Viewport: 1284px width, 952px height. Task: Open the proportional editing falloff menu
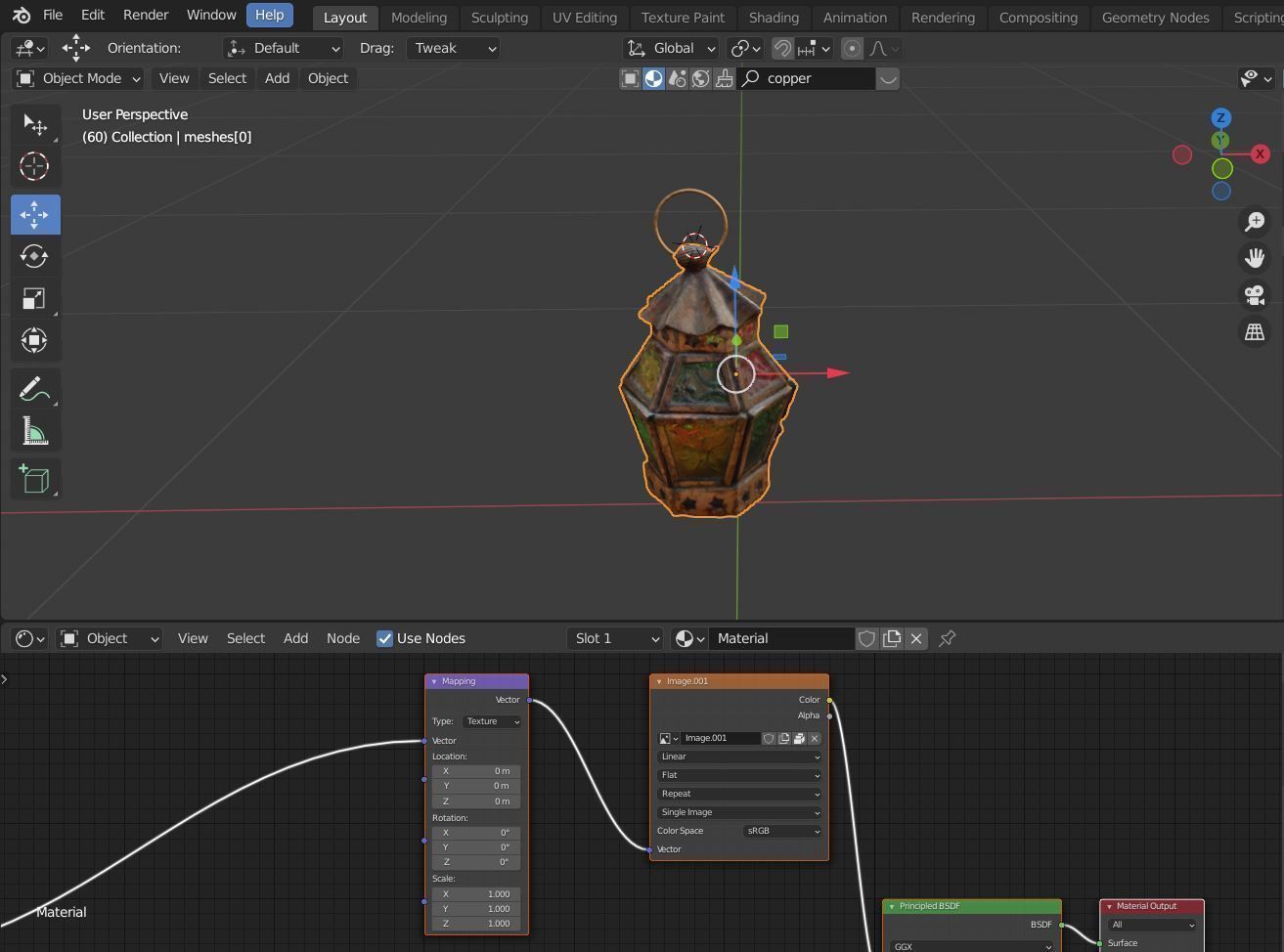[x=885, y=48]
